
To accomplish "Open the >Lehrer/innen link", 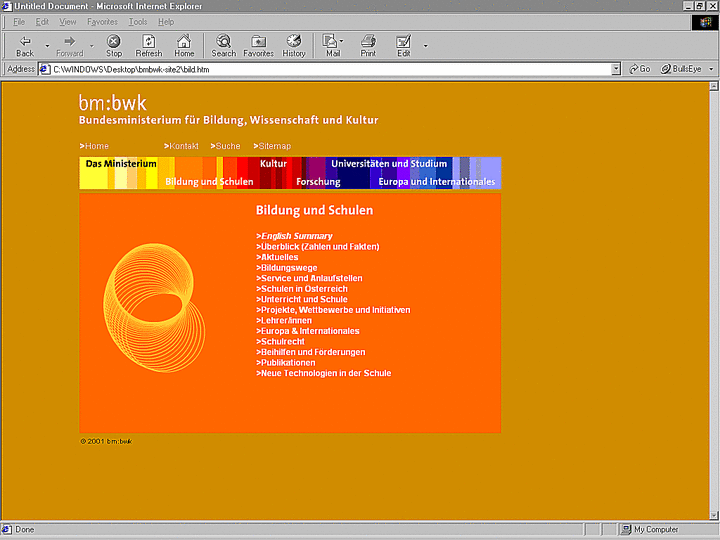I will [284, 321].
